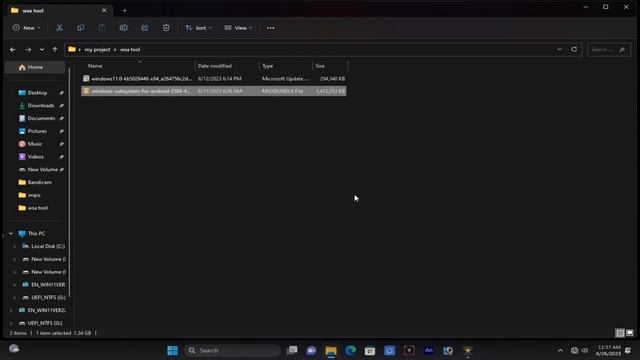Open File Explorer from the taskbar
640x360 pixels.
[331, 350]
